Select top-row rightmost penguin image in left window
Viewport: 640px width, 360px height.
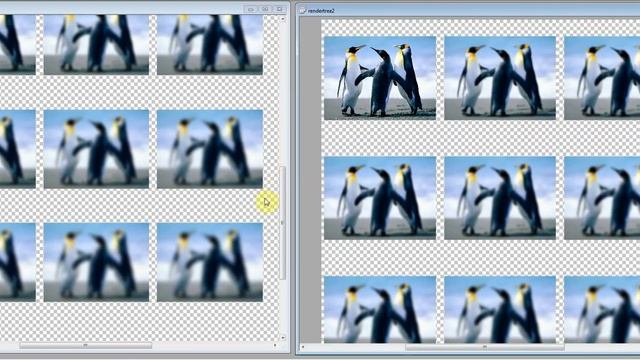click(x=210, y=45)
